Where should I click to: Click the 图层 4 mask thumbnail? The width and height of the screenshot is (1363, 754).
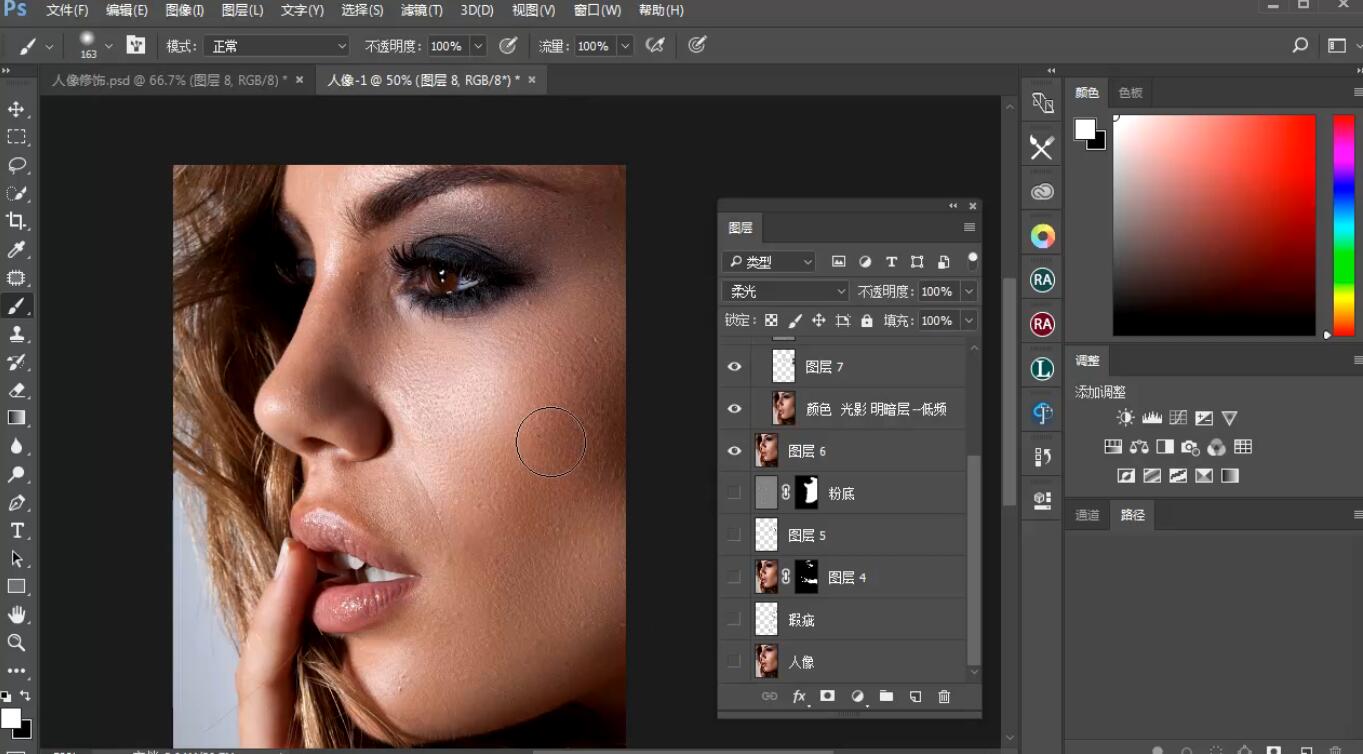(x=807, y=576)
